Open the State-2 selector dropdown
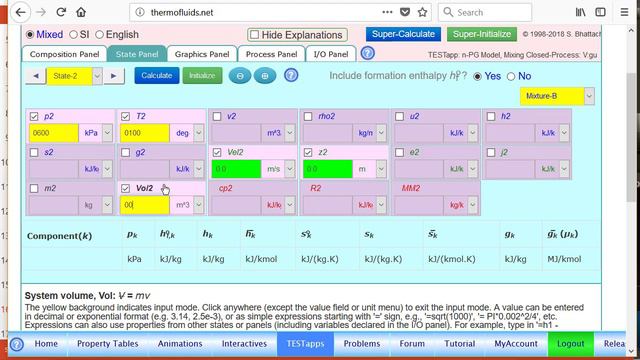 (x=97, y=76)
